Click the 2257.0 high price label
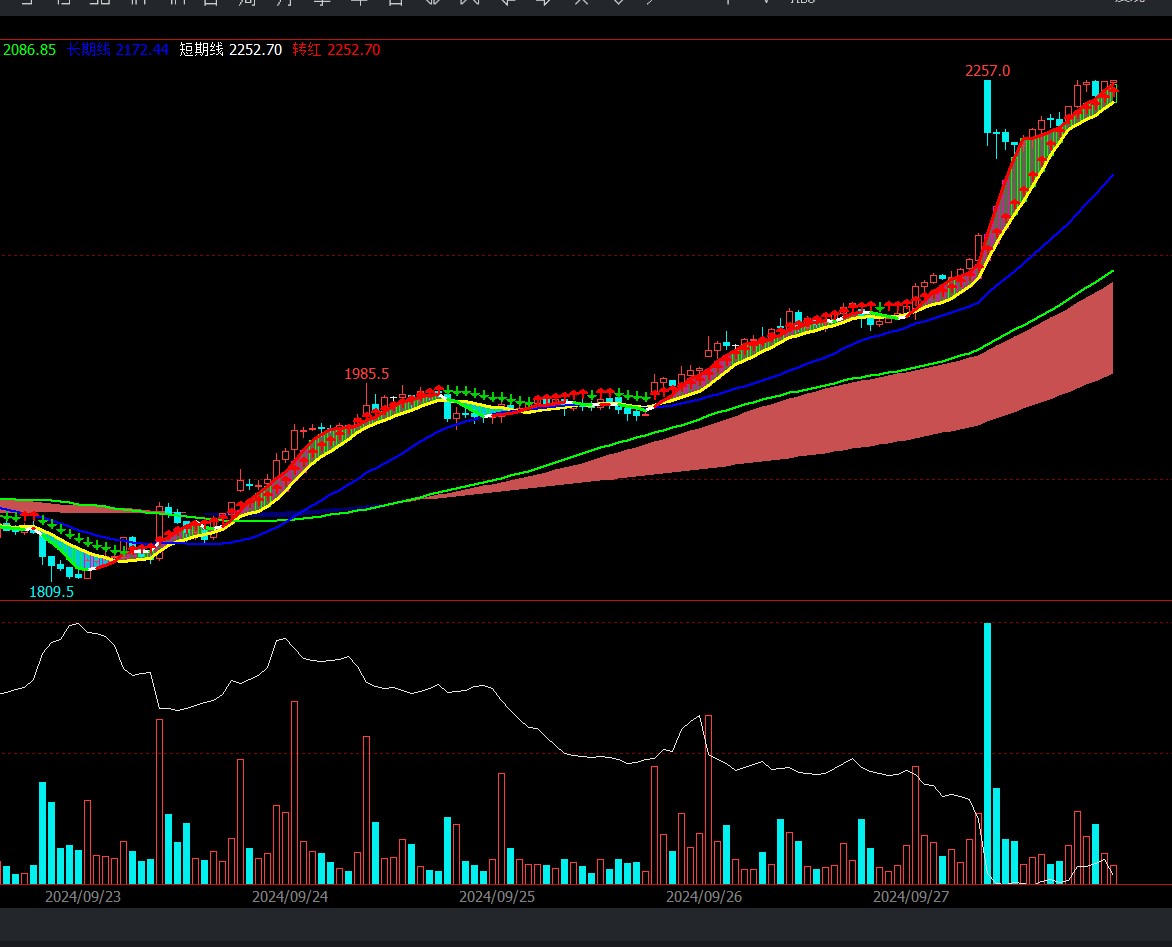 point(987,71)
